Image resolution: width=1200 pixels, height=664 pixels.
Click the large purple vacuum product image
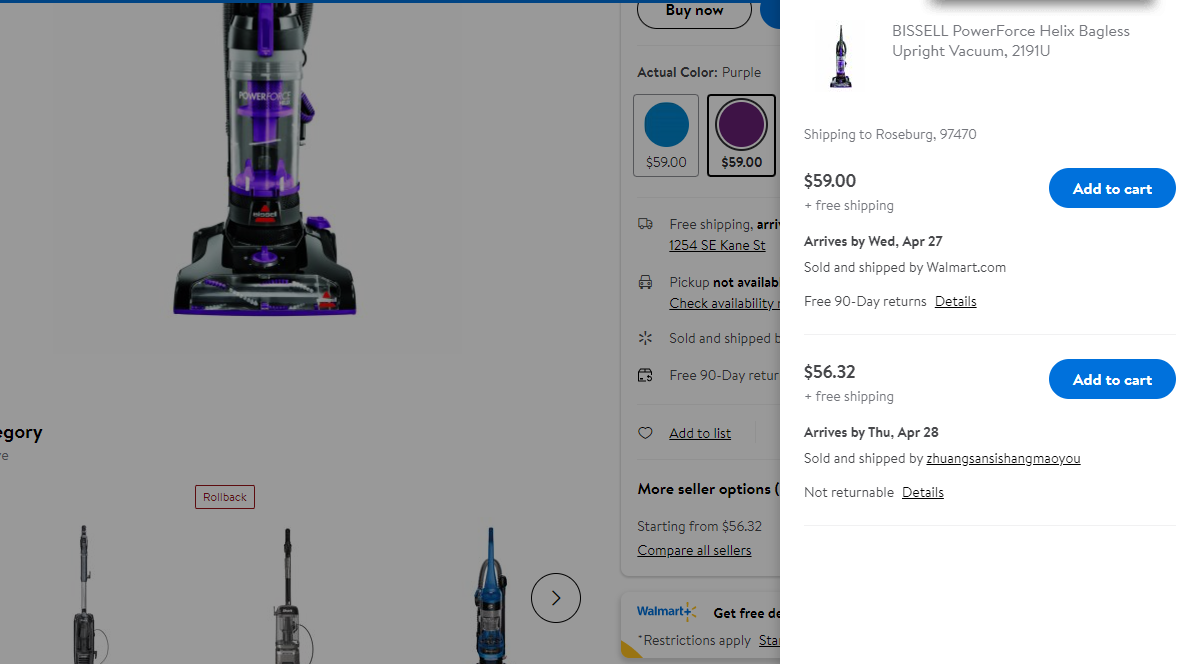(x=264, y=158)
